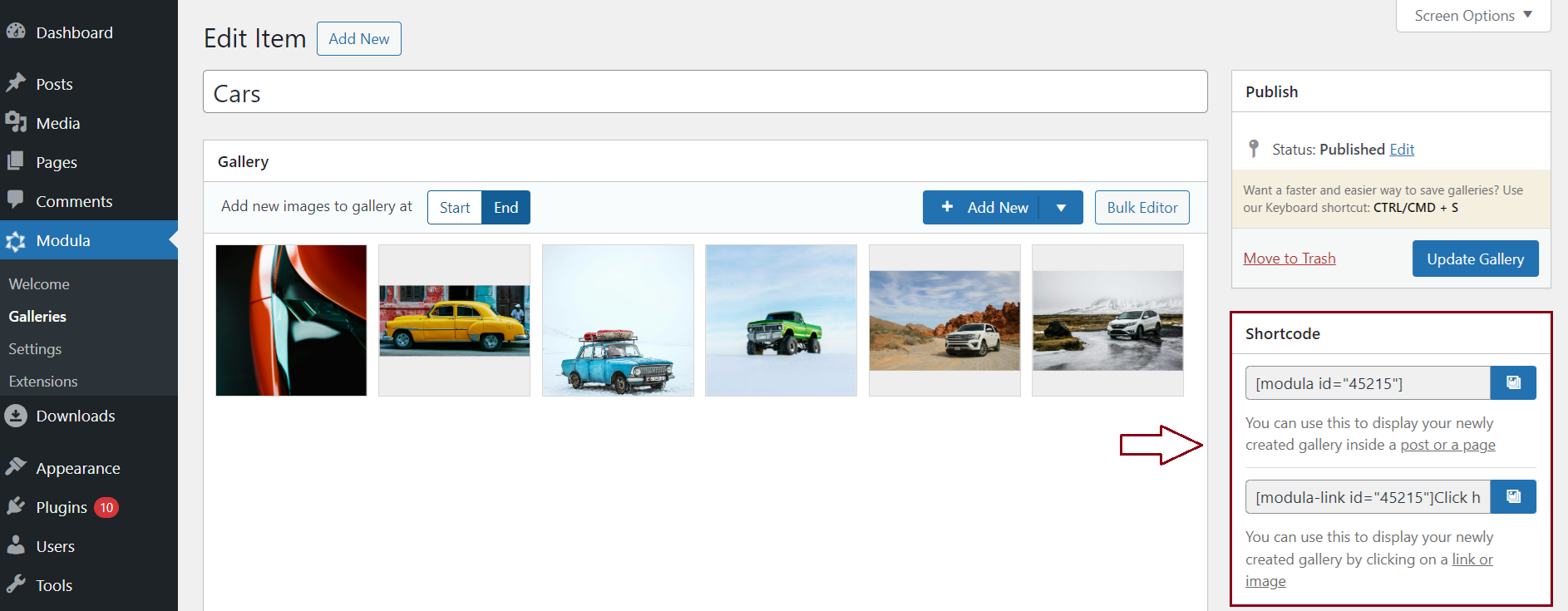The width and height of the screenshot is (1568, 611).
Task: Edit the published status
Action: 1402,150
